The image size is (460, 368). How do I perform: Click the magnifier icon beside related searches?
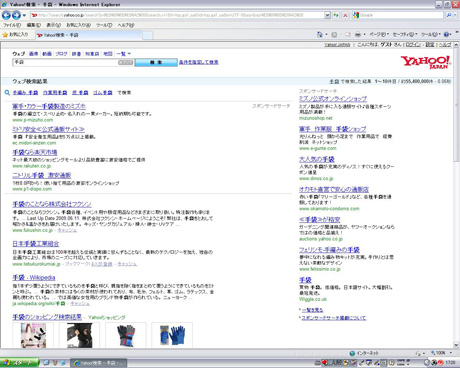(x=7, y=93)
